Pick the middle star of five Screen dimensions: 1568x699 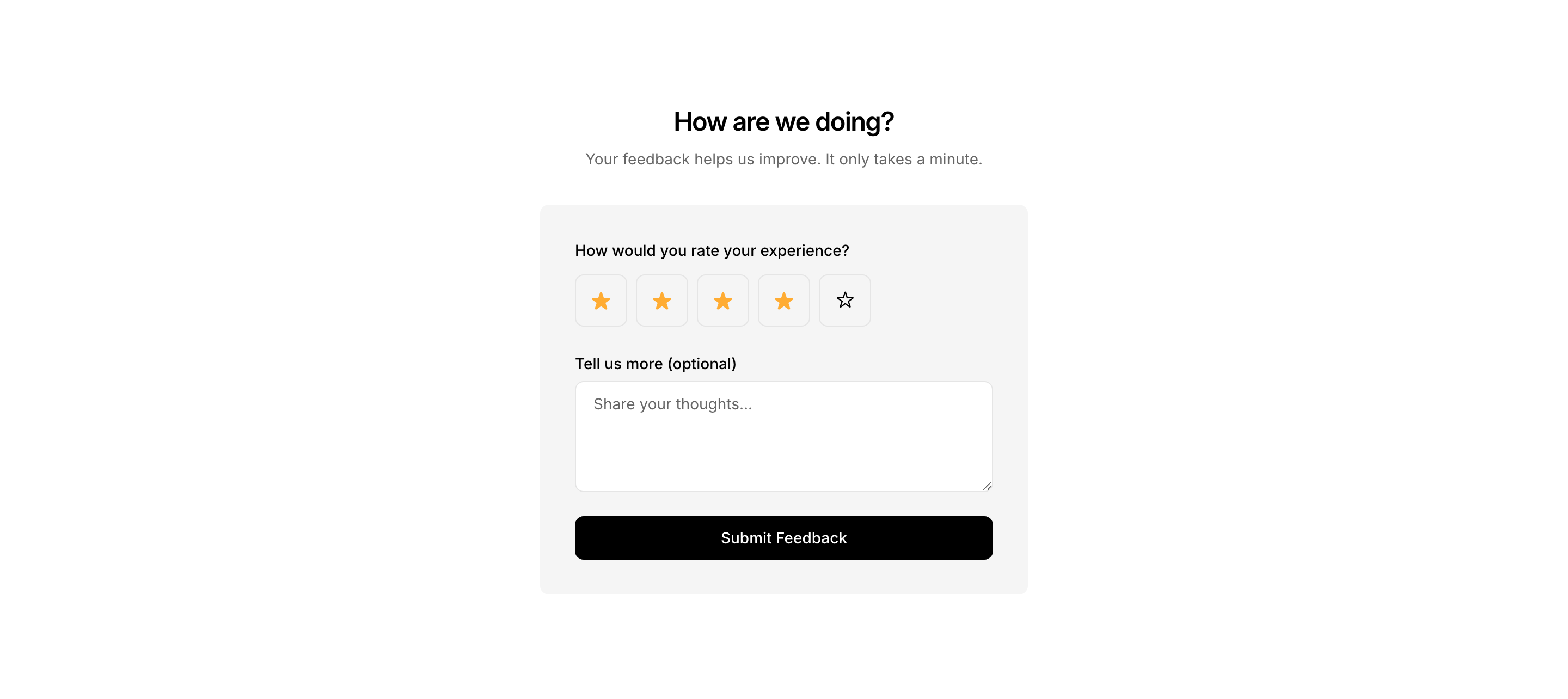pyautogui.click(x=722, y=300)
